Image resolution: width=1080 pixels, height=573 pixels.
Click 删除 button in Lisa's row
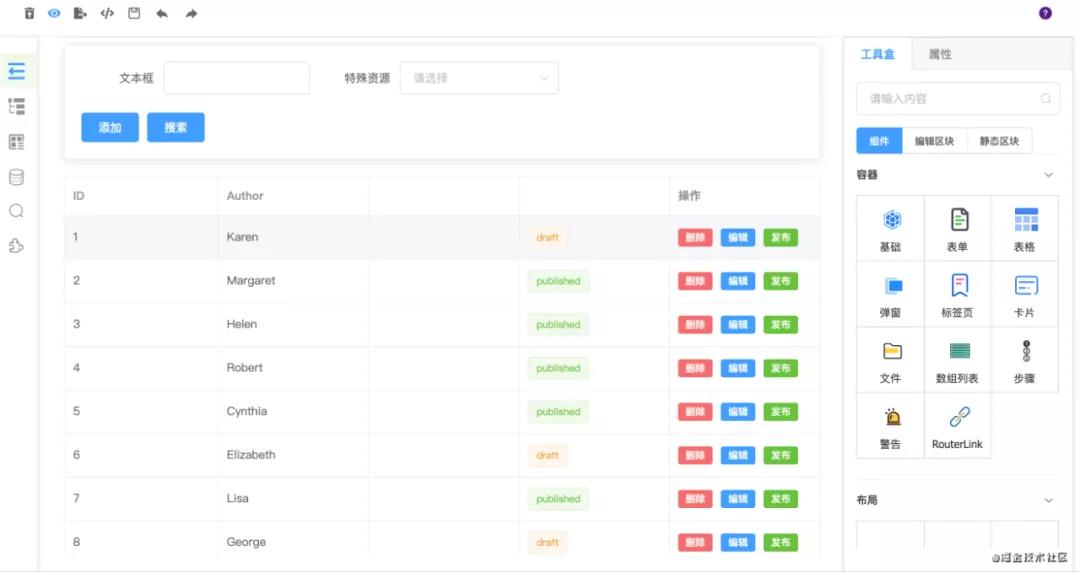coord(695,499)
